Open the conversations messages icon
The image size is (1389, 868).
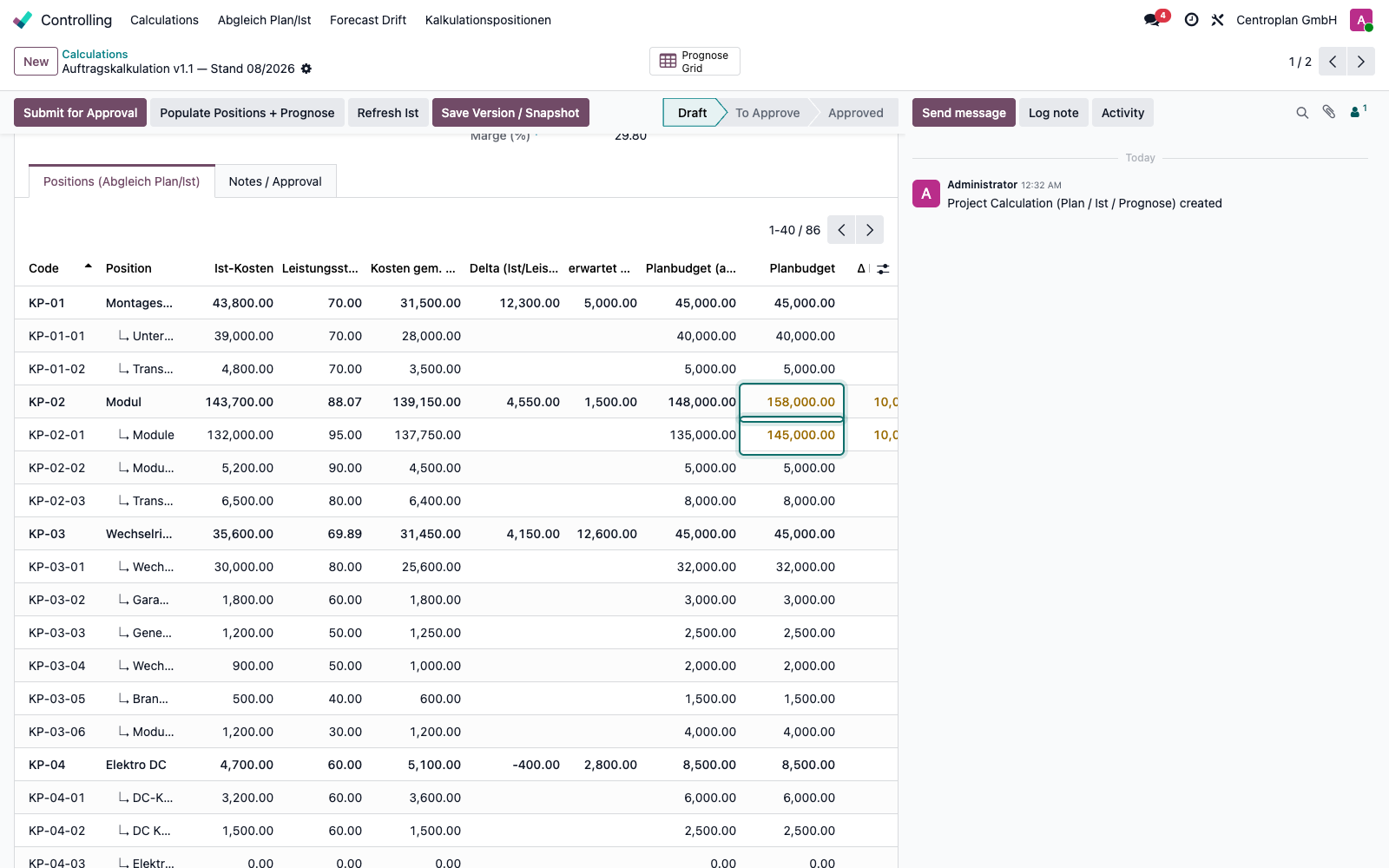point(1153,20)
